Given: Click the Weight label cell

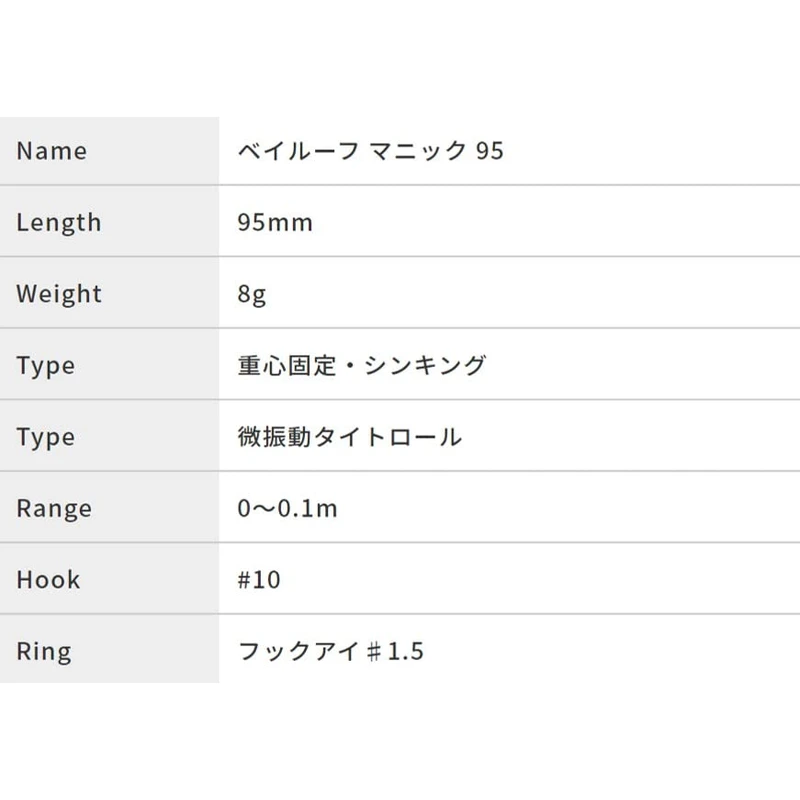Looking at the screenshot, I should [x=59, y=294].
